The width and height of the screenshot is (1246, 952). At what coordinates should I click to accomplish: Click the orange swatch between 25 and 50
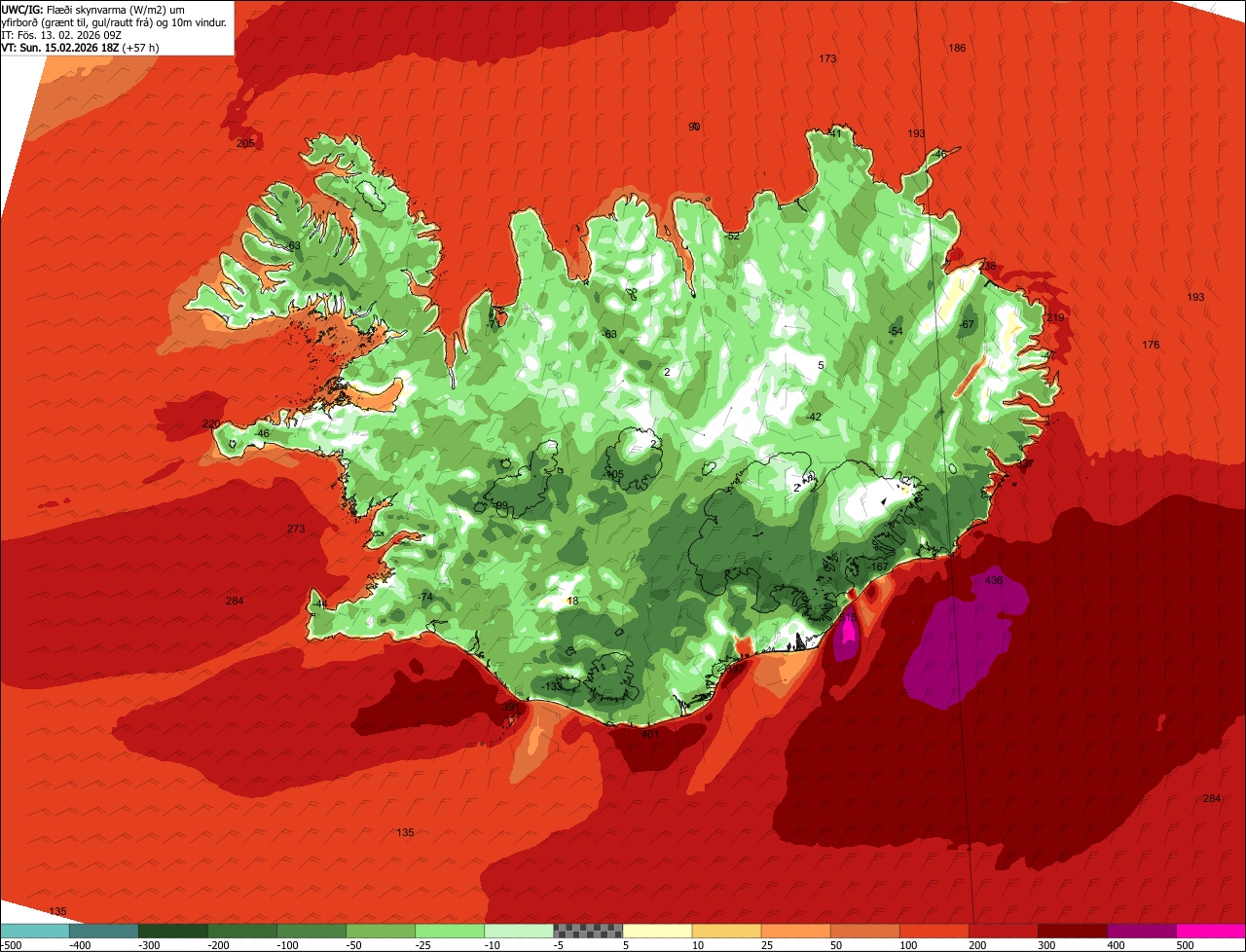[795, 931]
